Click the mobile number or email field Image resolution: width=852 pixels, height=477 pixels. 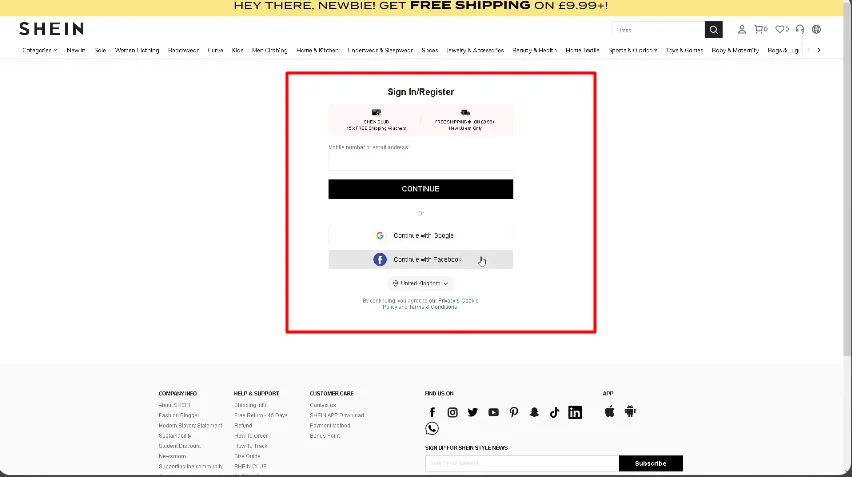pos(421,161)
